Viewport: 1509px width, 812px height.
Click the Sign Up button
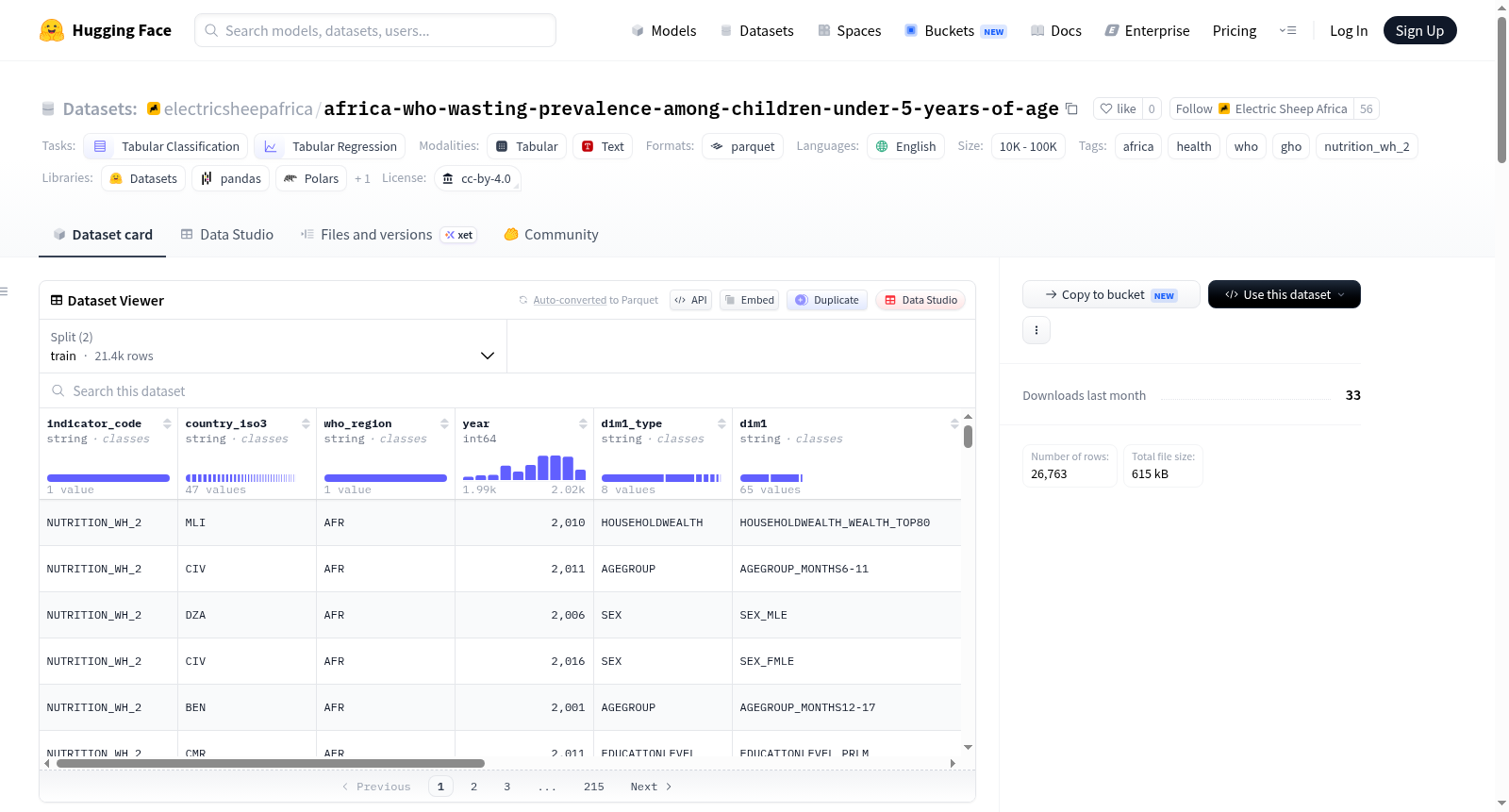pyautogui.click(x=1419, y=30)
